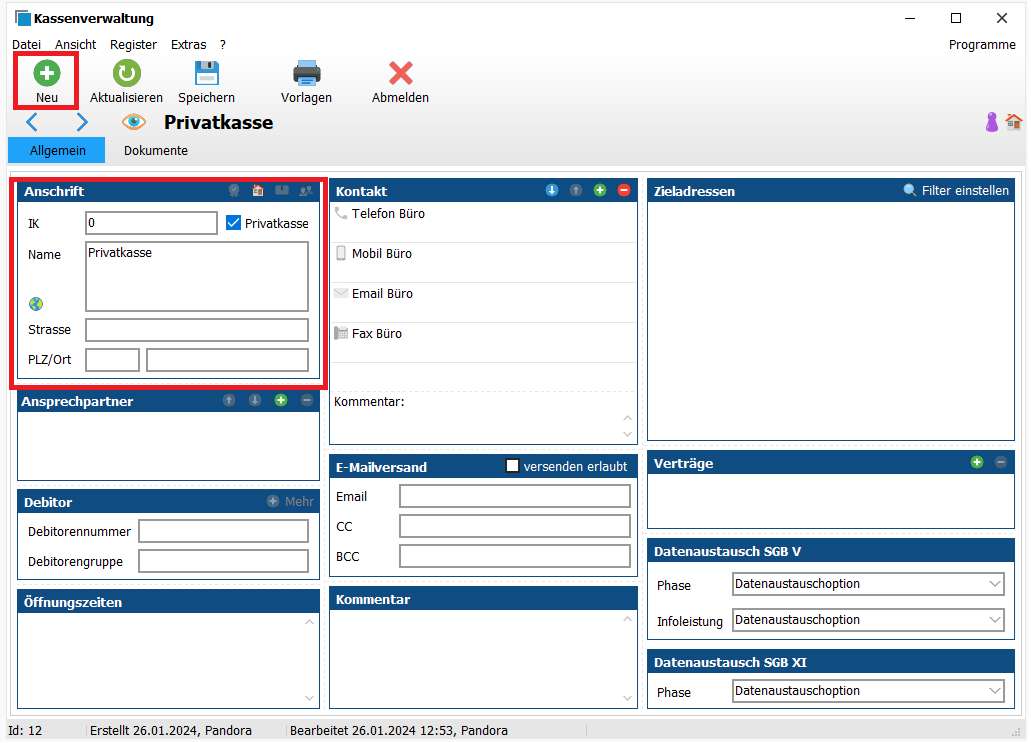Add a Kontakt entry with green plus

coord(600,190)
